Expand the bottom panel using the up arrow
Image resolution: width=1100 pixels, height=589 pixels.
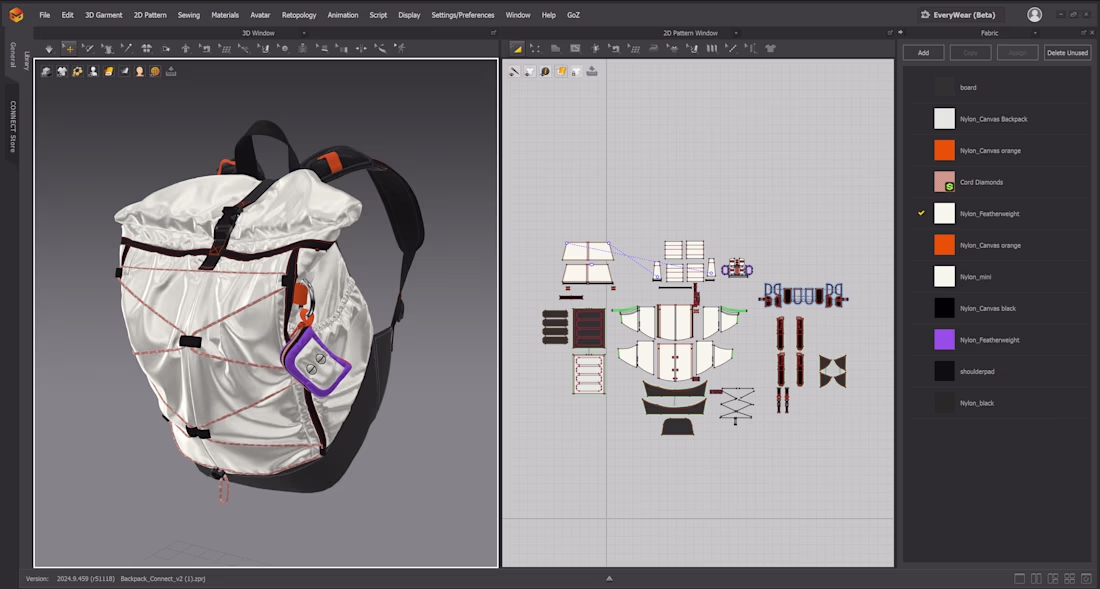(609, 578)
